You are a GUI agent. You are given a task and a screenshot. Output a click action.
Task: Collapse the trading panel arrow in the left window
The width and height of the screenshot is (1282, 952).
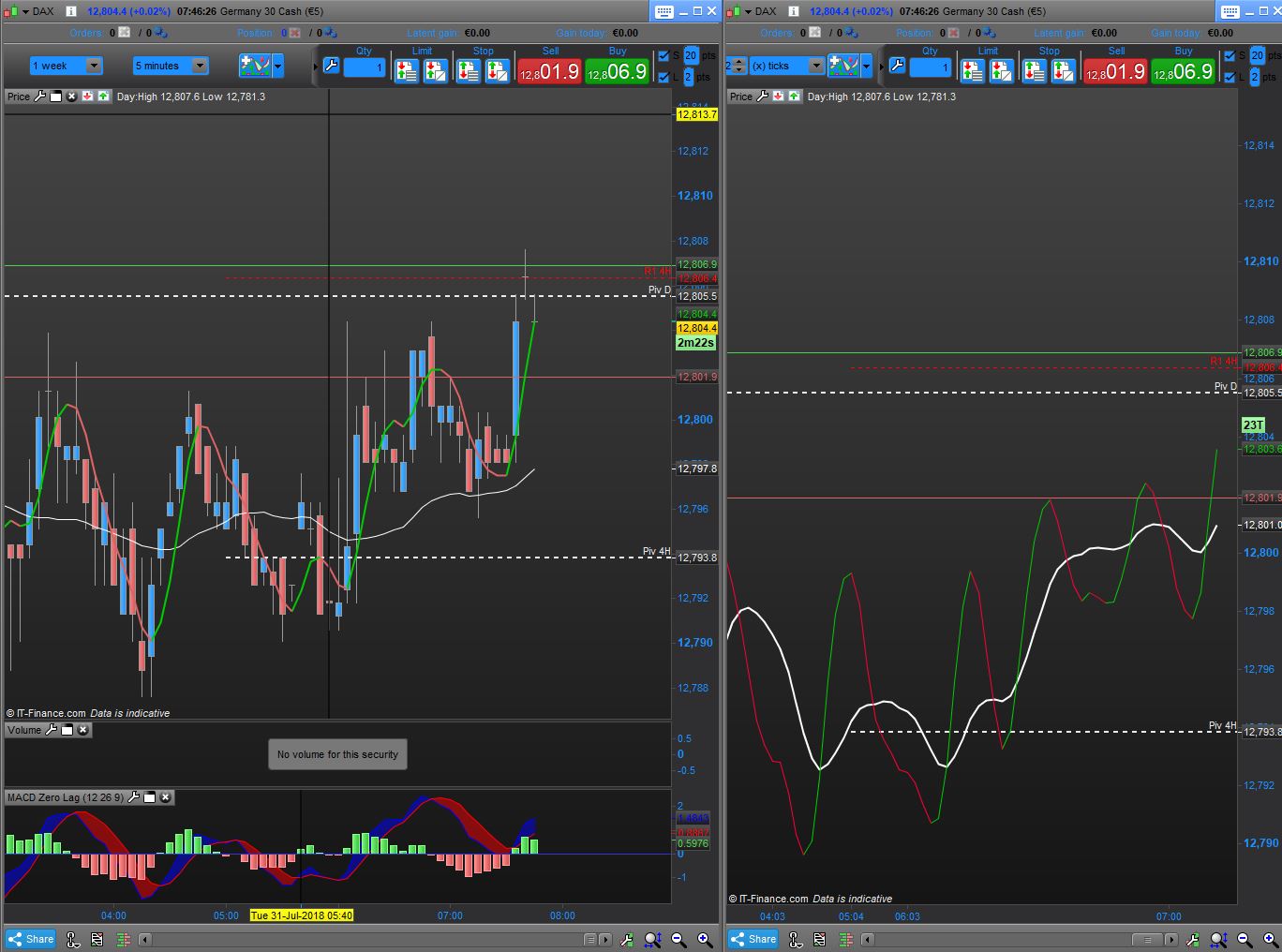[x=315, y=66]
